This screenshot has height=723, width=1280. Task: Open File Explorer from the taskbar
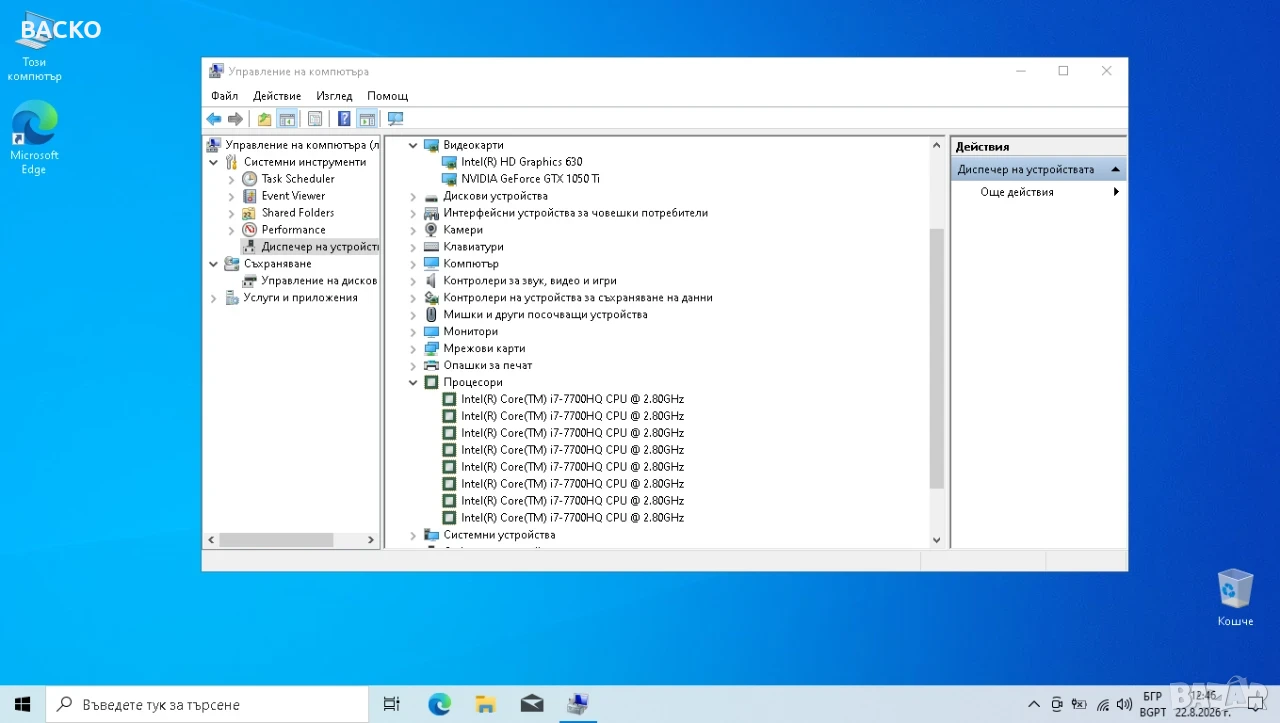coord(485,704)
